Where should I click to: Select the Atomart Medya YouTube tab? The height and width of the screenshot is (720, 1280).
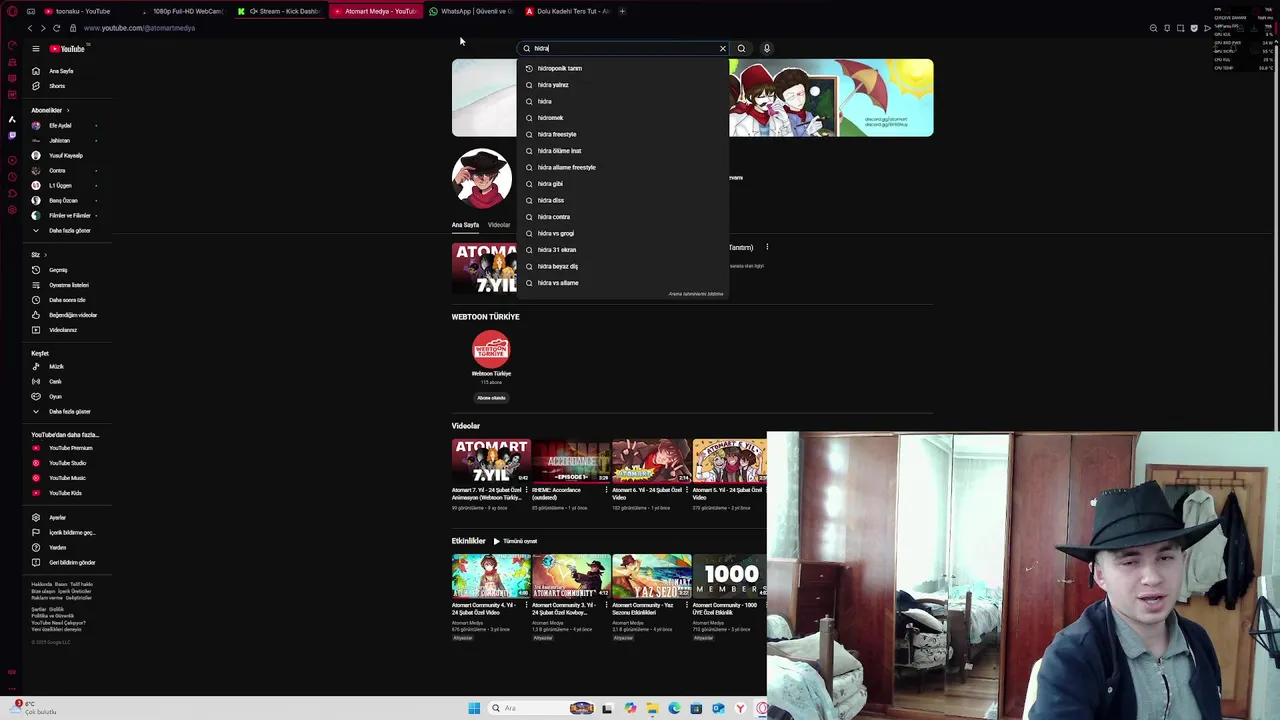(376, 11)
